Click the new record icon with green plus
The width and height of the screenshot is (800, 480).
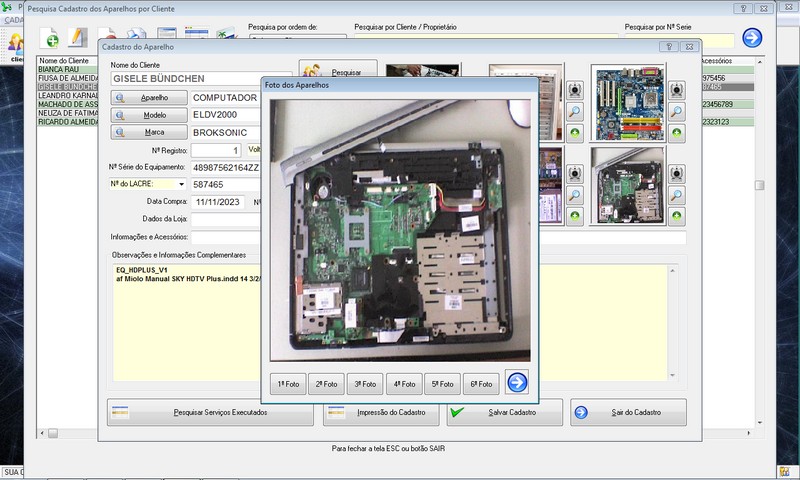(x=49, y=37)
